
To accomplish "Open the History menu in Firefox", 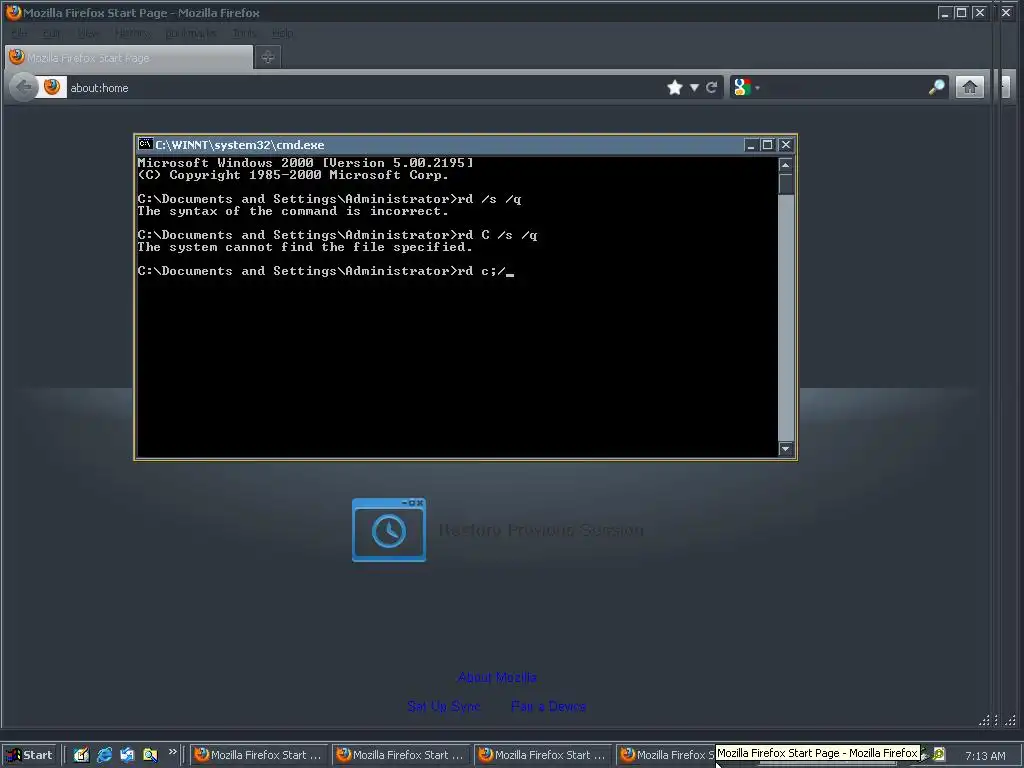I will pos(132,33).
